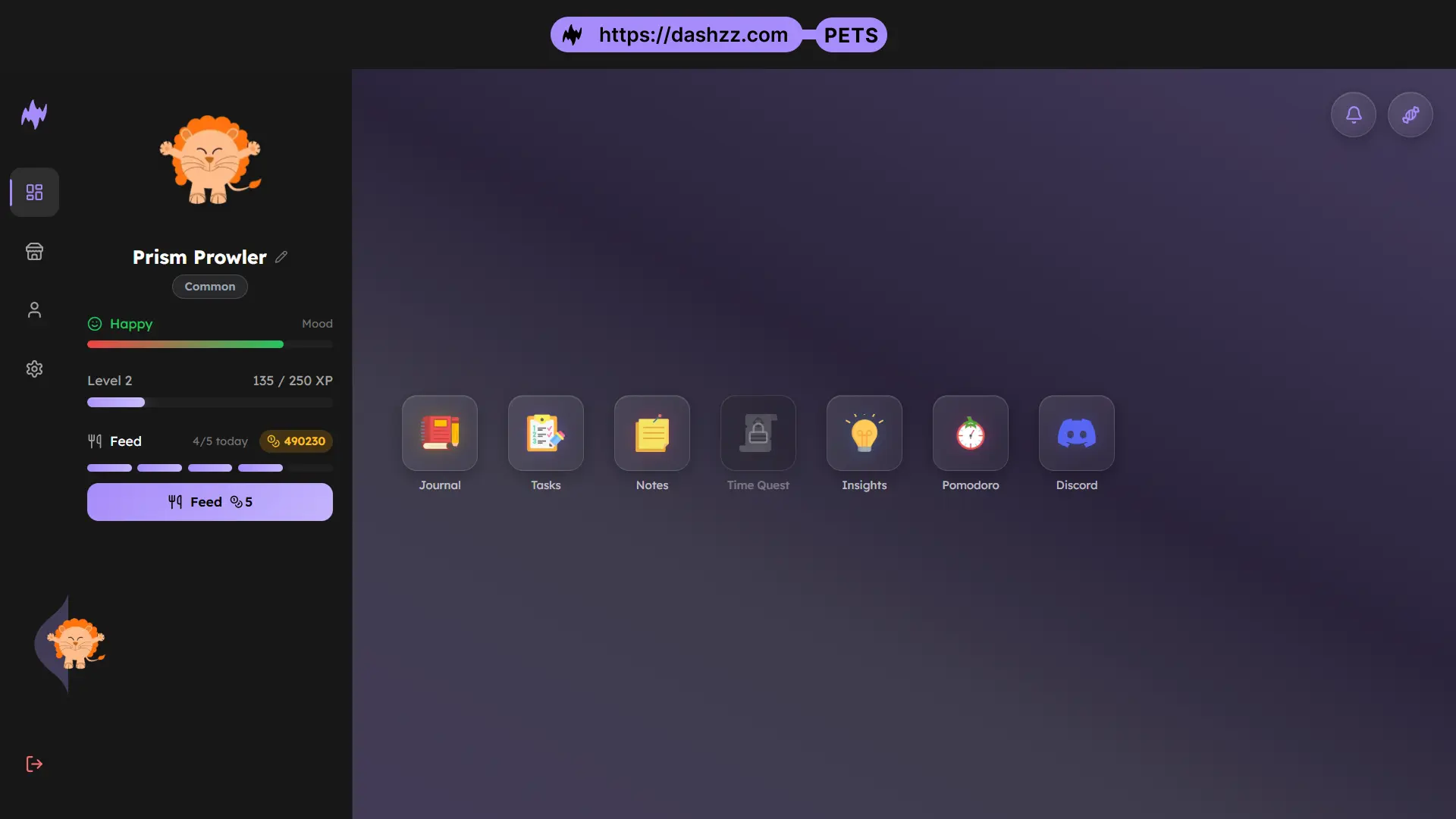Open the Discord icon
The width and height of the screenshot is (1456, 819).
(x=1077, y=433)
